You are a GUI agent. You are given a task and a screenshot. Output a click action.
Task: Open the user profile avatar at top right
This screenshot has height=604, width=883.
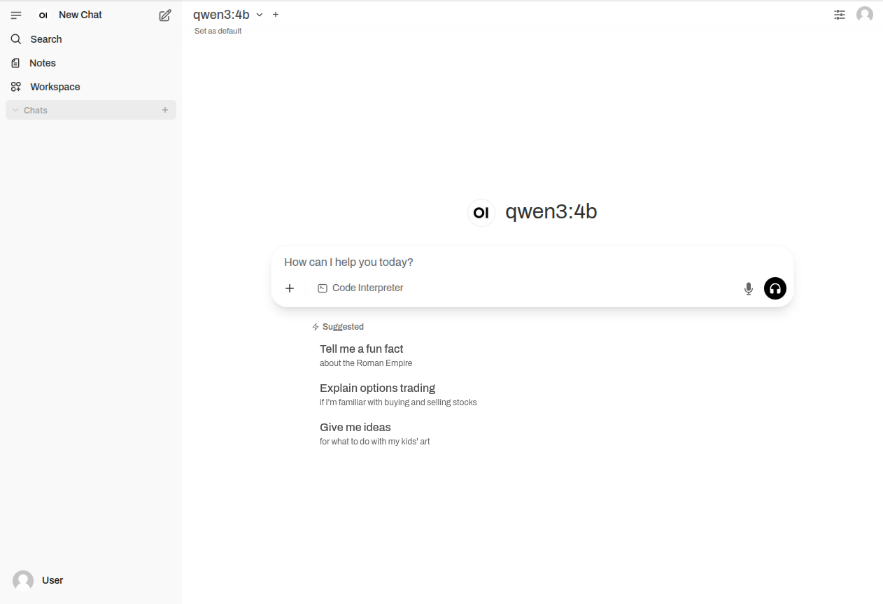[864, 15]
